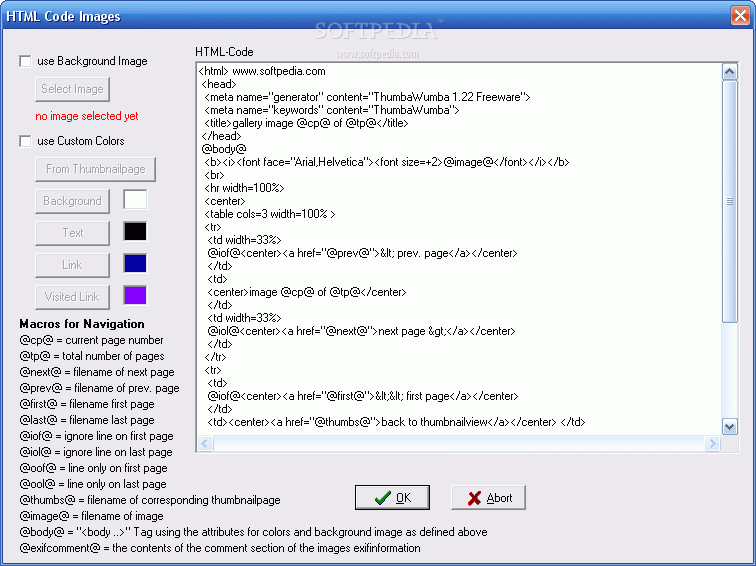
Task: Click the @body@ line in HTML code
Action: click(x=224, y=149)
